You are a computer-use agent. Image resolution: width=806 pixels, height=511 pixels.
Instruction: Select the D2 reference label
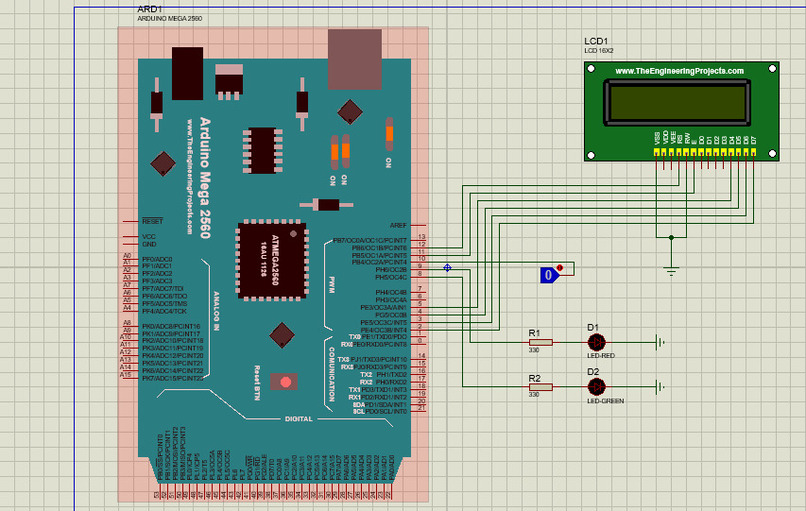coord(593,372)
